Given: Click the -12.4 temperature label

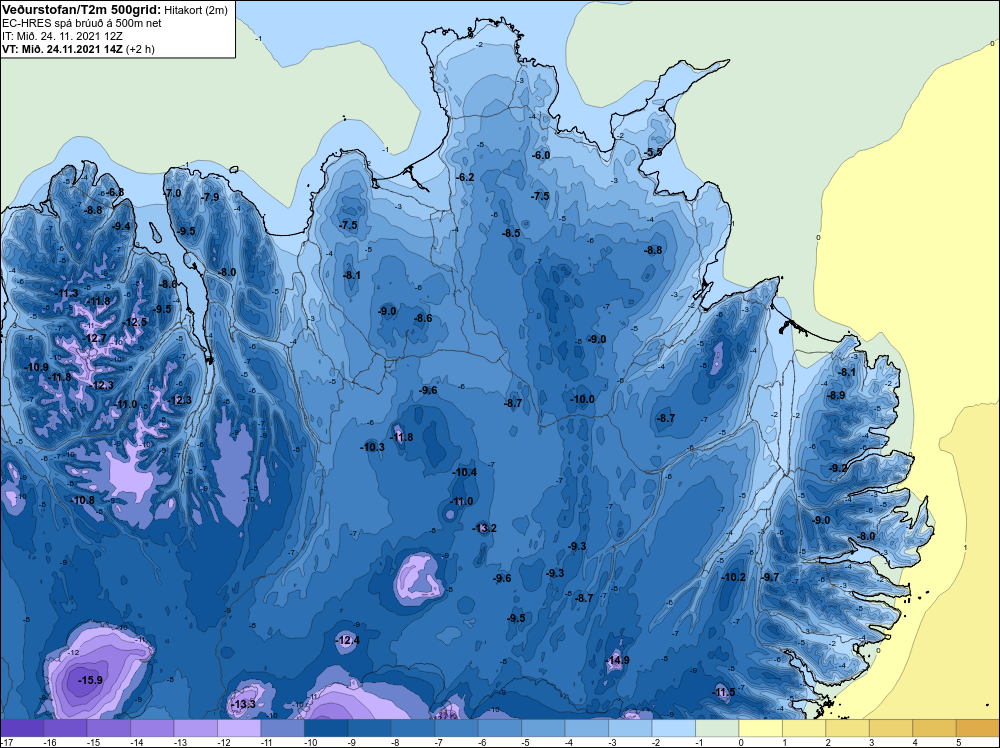Looking at the screenshot, I should coord(347,640).
